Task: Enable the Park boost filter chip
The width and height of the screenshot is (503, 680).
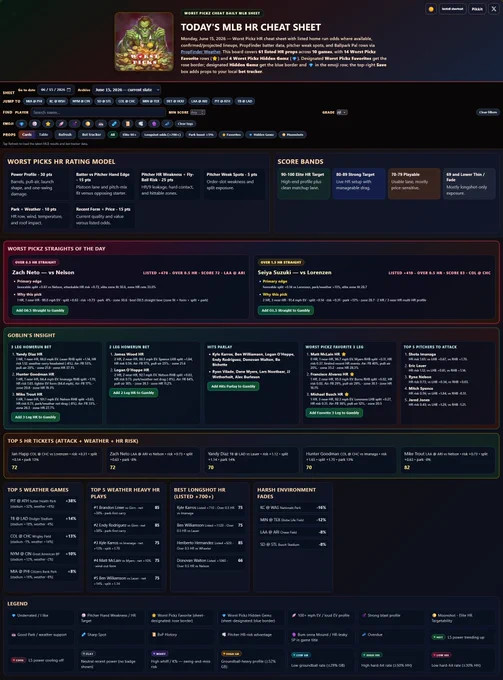Action: pos(201,134)
